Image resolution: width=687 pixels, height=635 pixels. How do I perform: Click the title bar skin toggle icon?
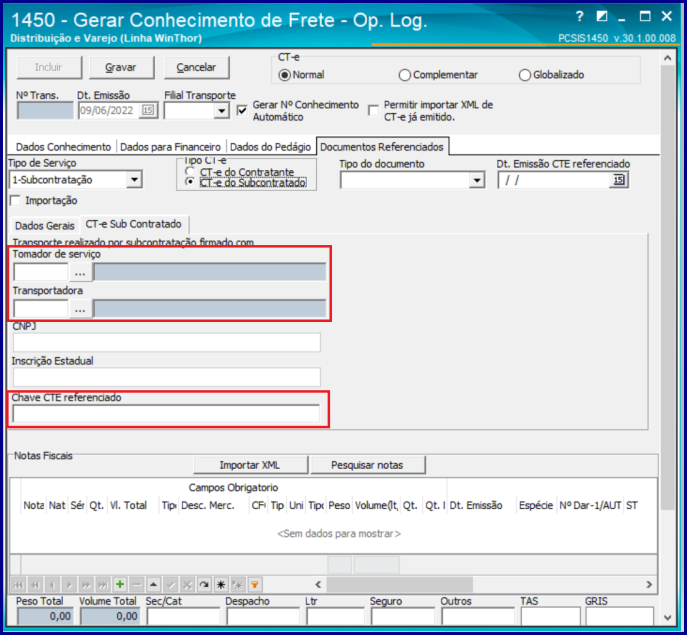click(x=602, y=17)
